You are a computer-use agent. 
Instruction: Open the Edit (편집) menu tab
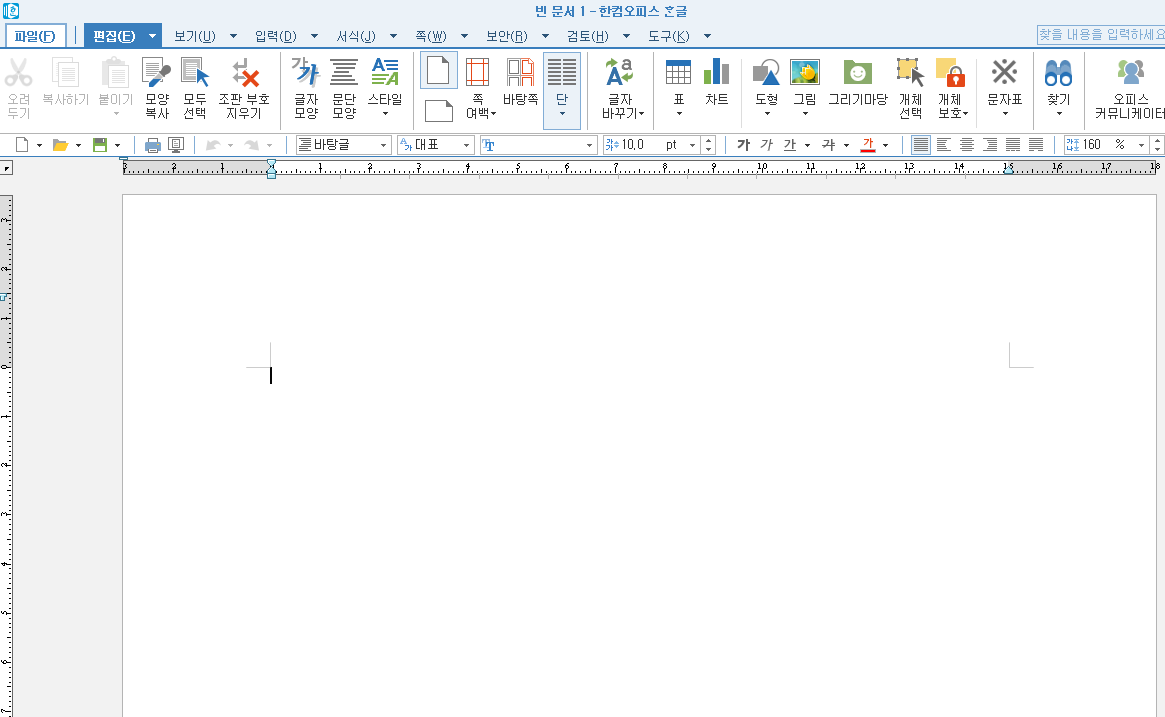pos(114,36)
